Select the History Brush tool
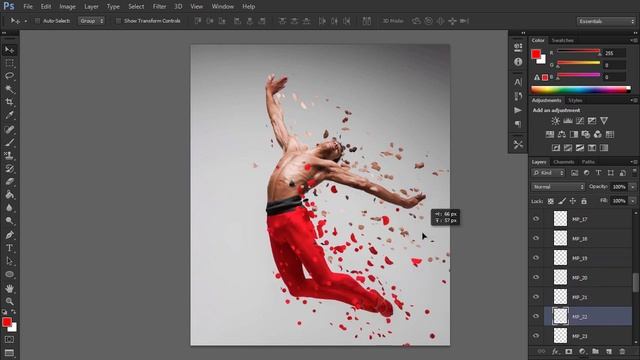Screen dimensions: 640x360 pos(9,169)
